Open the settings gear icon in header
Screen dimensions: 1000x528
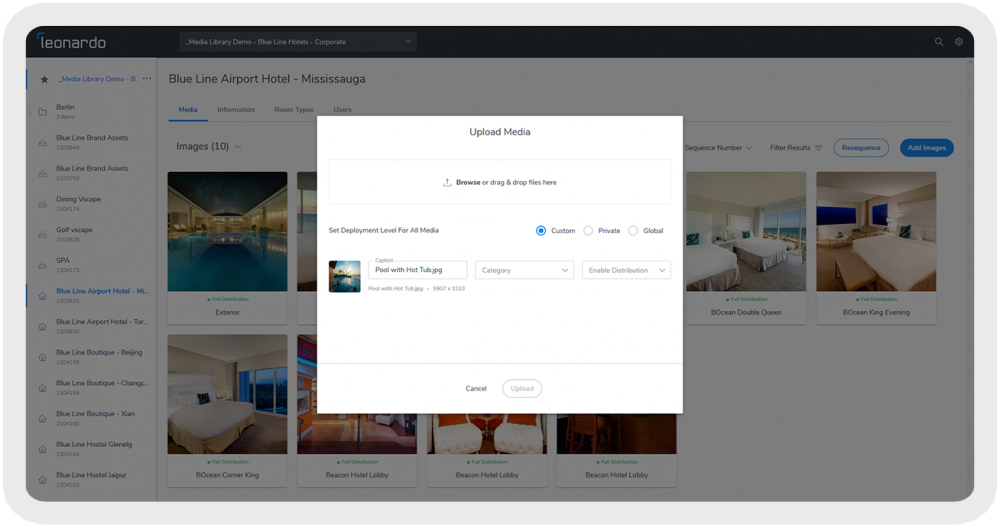pos(959,41)
